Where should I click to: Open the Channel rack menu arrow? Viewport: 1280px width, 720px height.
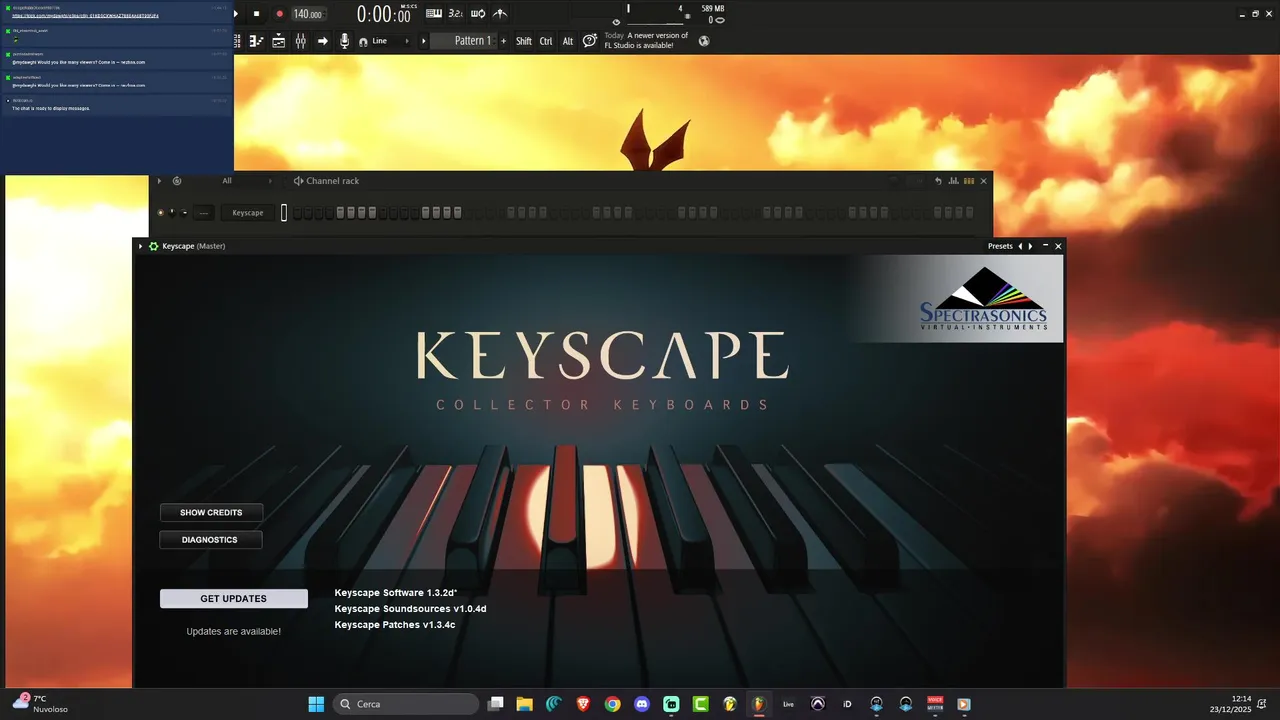point(159,181)
